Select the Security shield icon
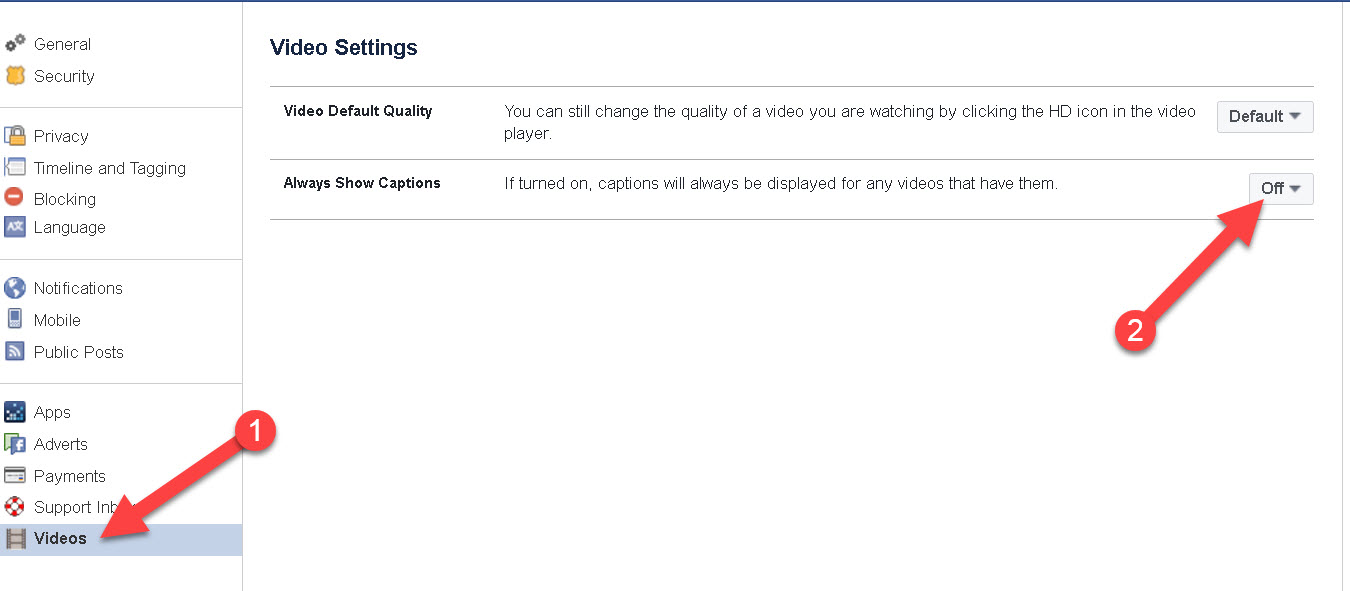The height and width of the screenshot is (591, 1350). tap(16, 76)
